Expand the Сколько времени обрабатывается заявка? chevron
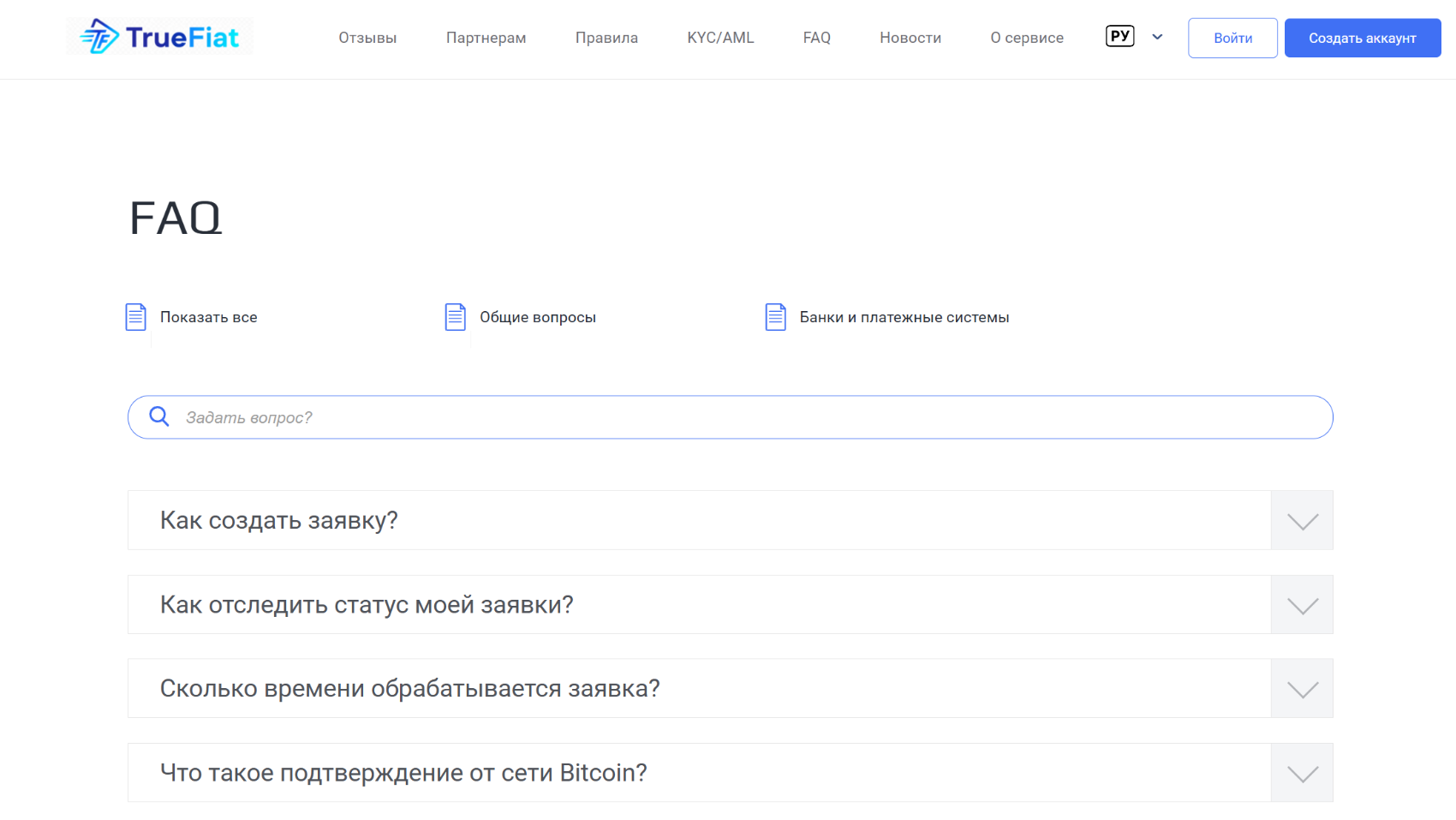The width and height of the screenshot is (1456, 820). pos(1302,689)
